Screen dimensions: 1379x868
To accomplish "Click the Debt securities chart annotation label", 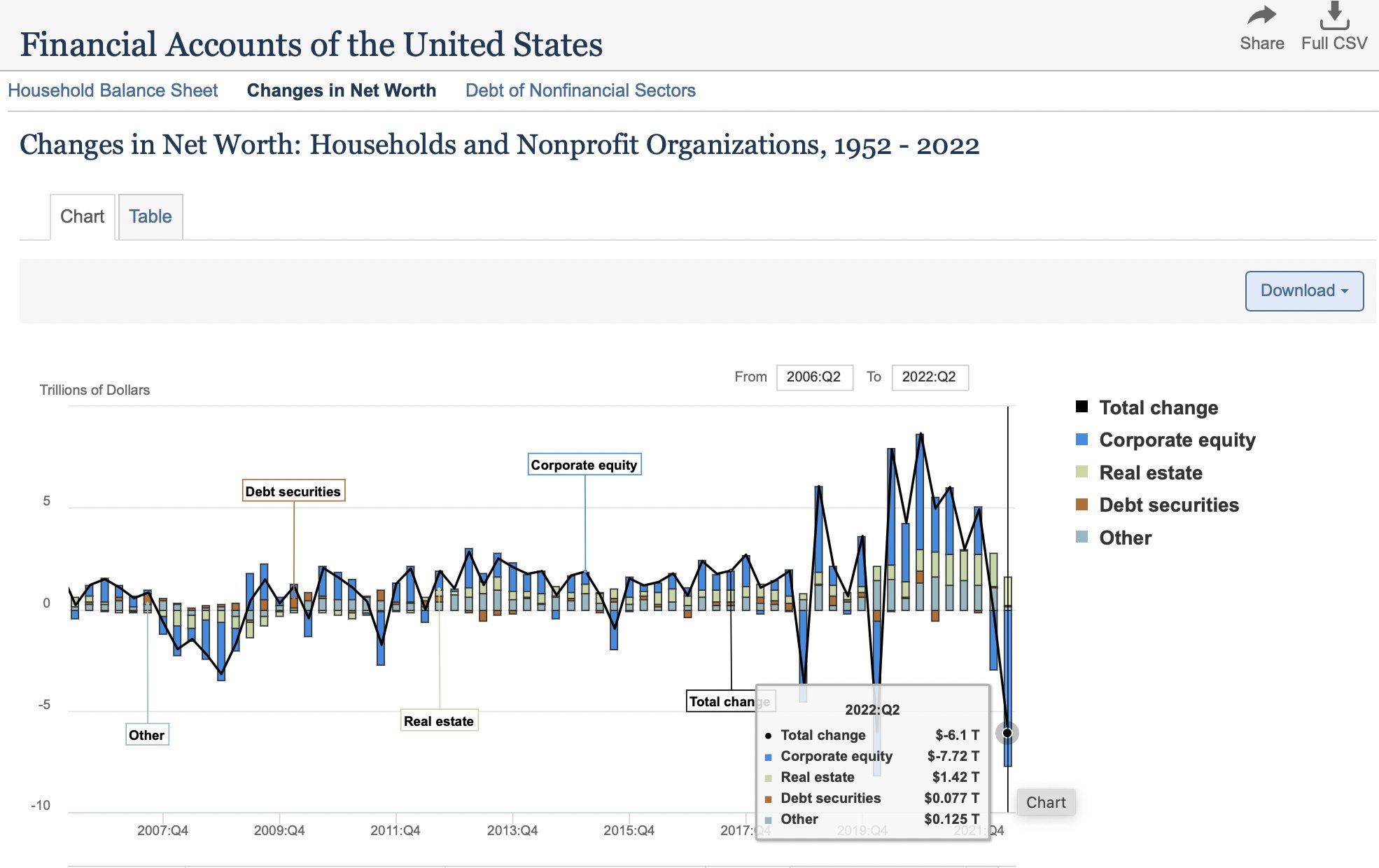I will point(293,491).
